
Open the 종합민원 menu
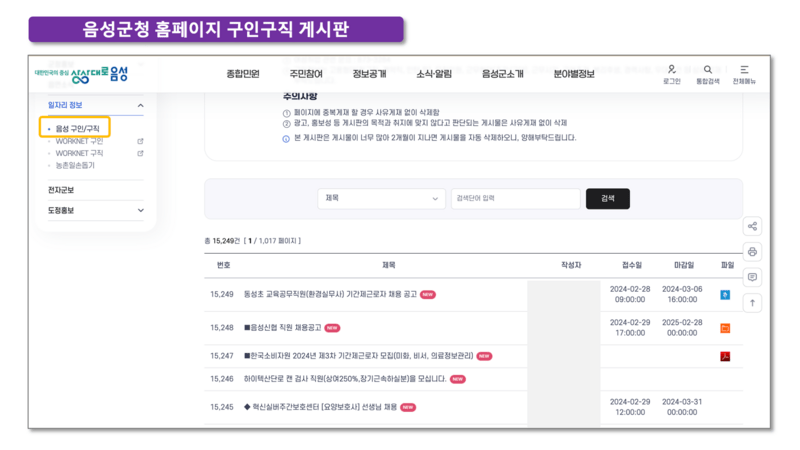[243, 74]
